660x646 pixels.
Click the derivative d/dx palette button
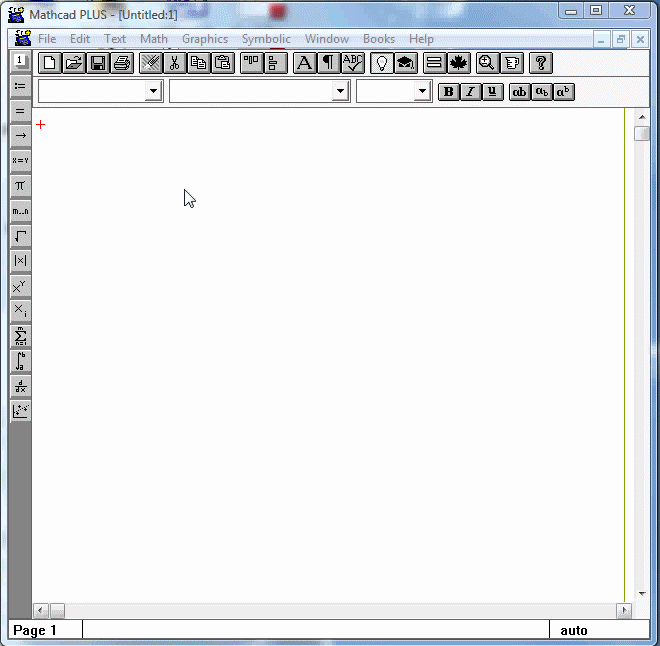20,386
